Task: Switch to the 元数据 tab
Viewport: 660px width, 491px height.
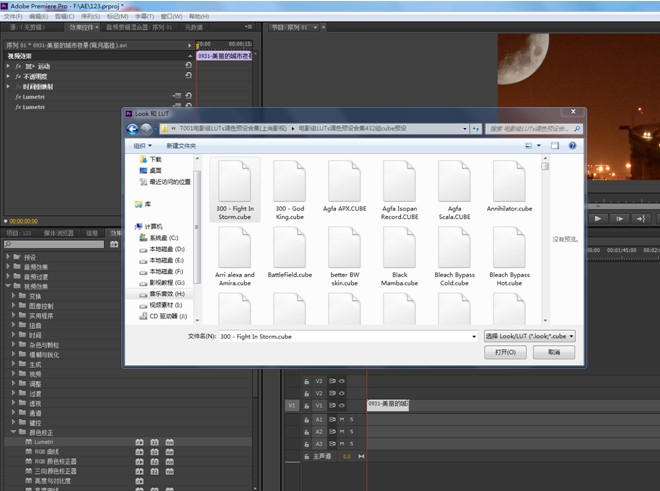Action: coord(194,27)
